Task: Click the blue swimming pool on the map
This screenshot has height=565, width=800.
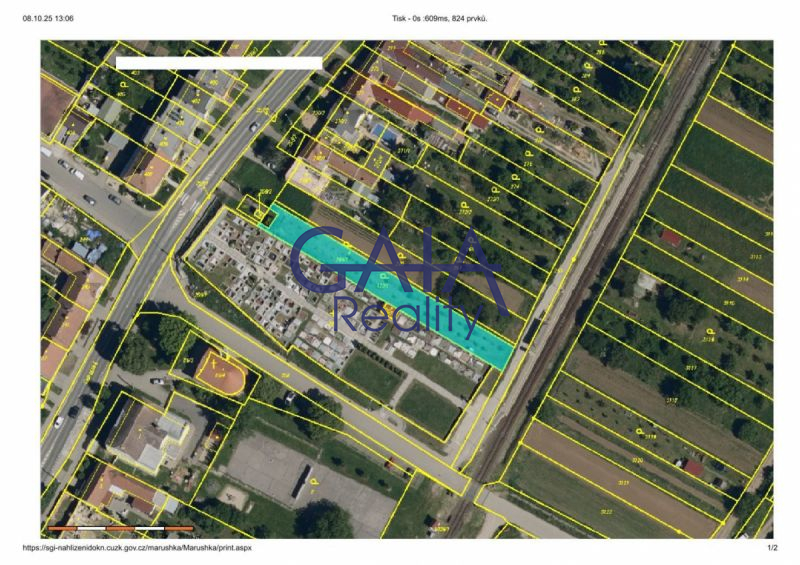Action: 380,131
